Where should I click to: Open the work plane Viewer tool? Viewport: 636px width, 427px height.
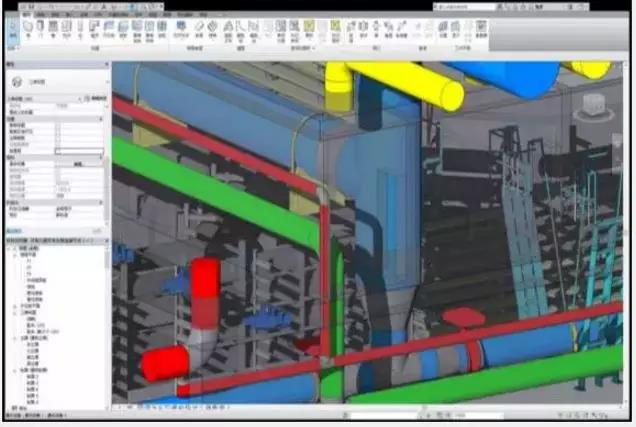481,30
